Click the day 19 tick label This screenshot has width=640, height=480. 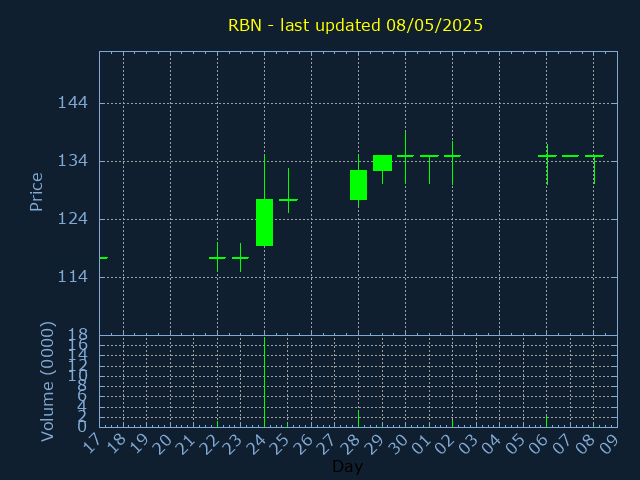tap(138, 443)
